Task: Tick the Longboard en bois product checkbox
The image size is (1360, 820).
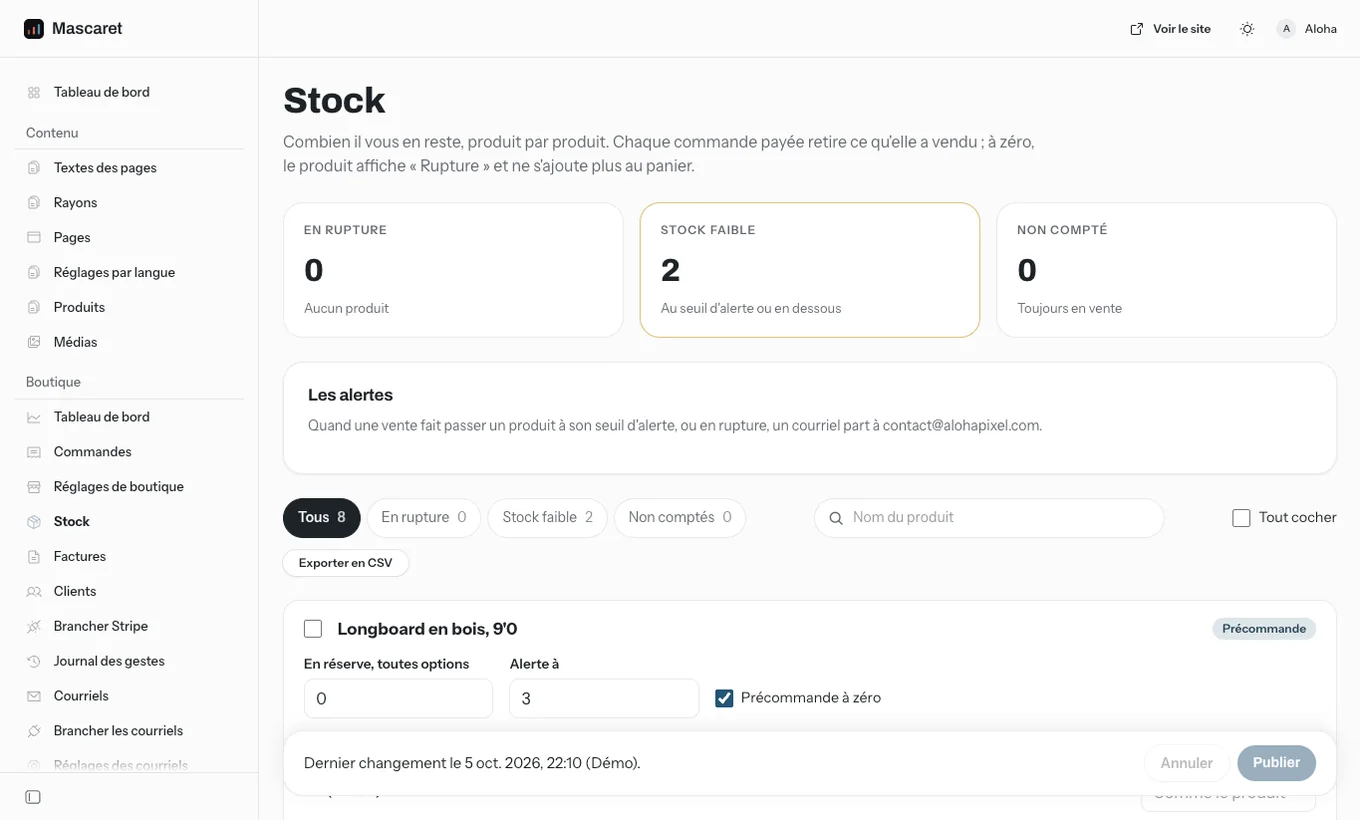Action: pyautogui.click(x=313, y=629)
